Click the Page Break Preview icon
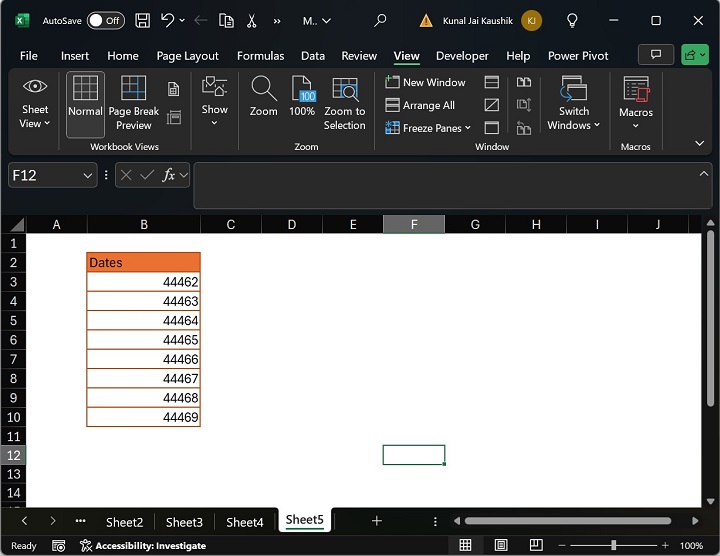This screenshot has height=556, width=720. click(x=133, y=90)
